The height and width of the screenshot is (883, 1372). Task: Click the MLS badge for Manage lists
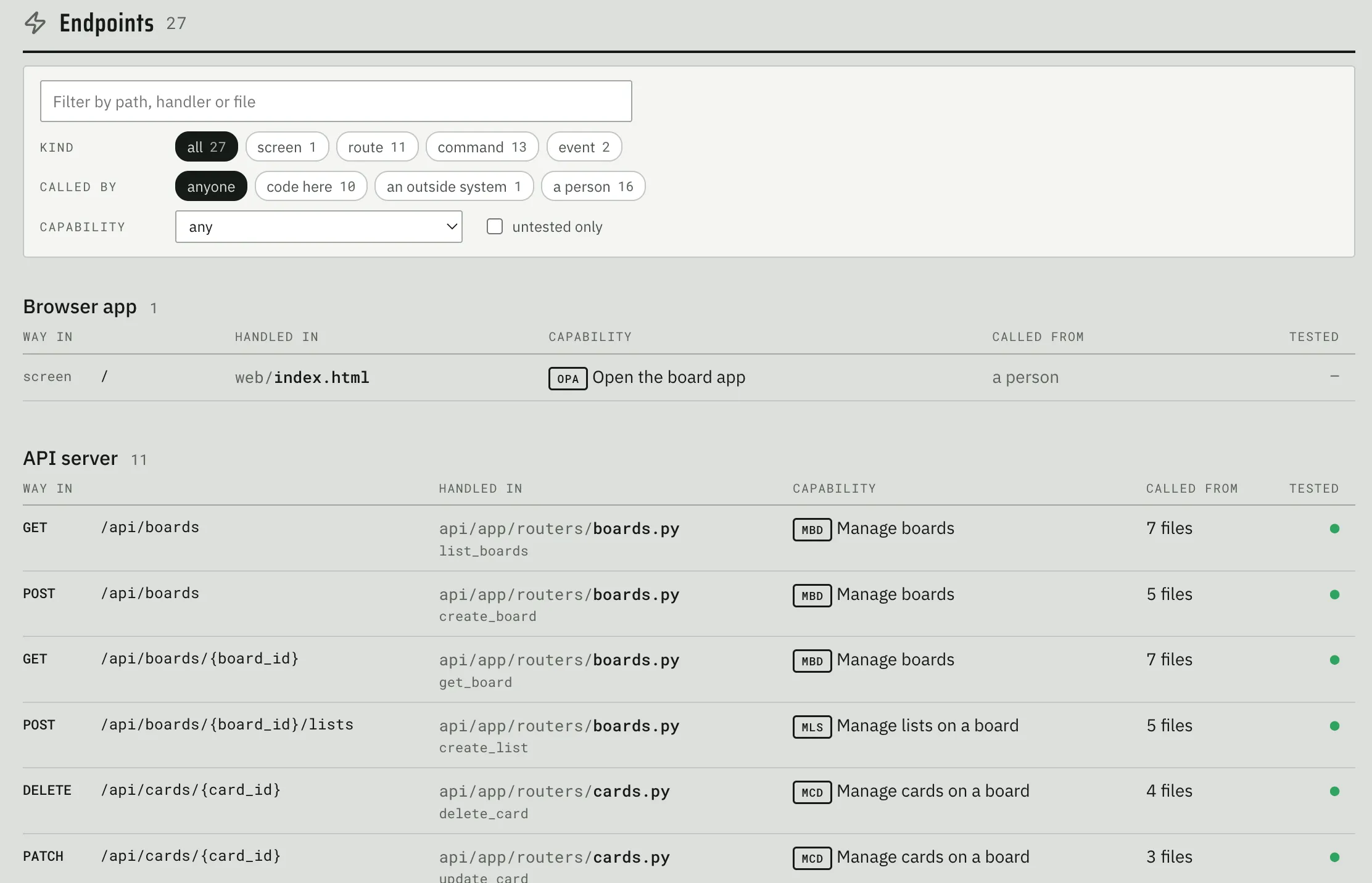[812, 727]
